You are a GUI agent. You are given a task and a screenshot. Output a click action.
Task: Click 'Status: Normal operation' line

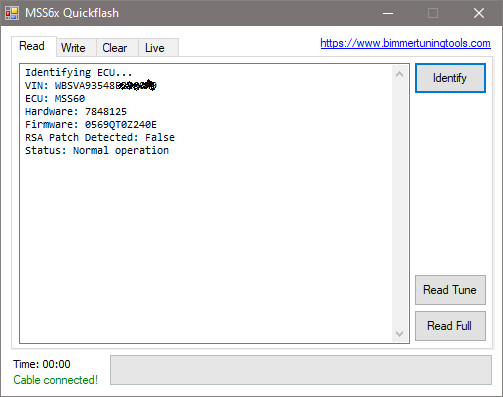(x=97, y=151)
